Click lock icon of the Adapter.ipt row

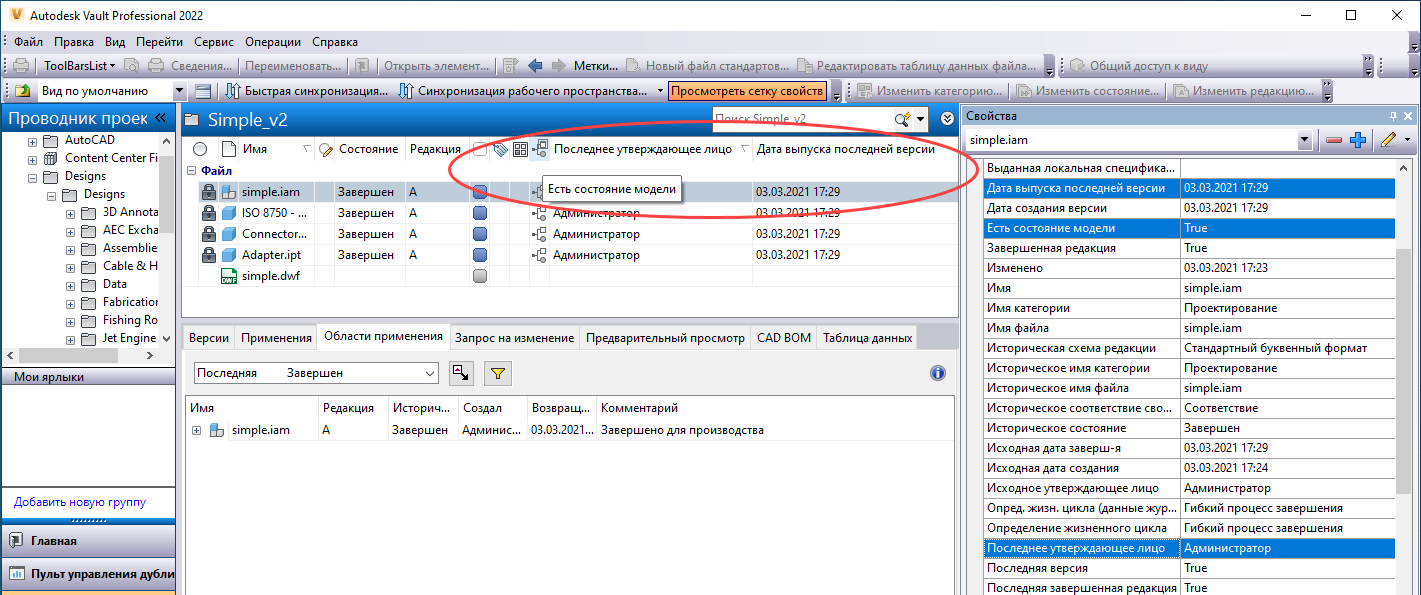[208, 255]
